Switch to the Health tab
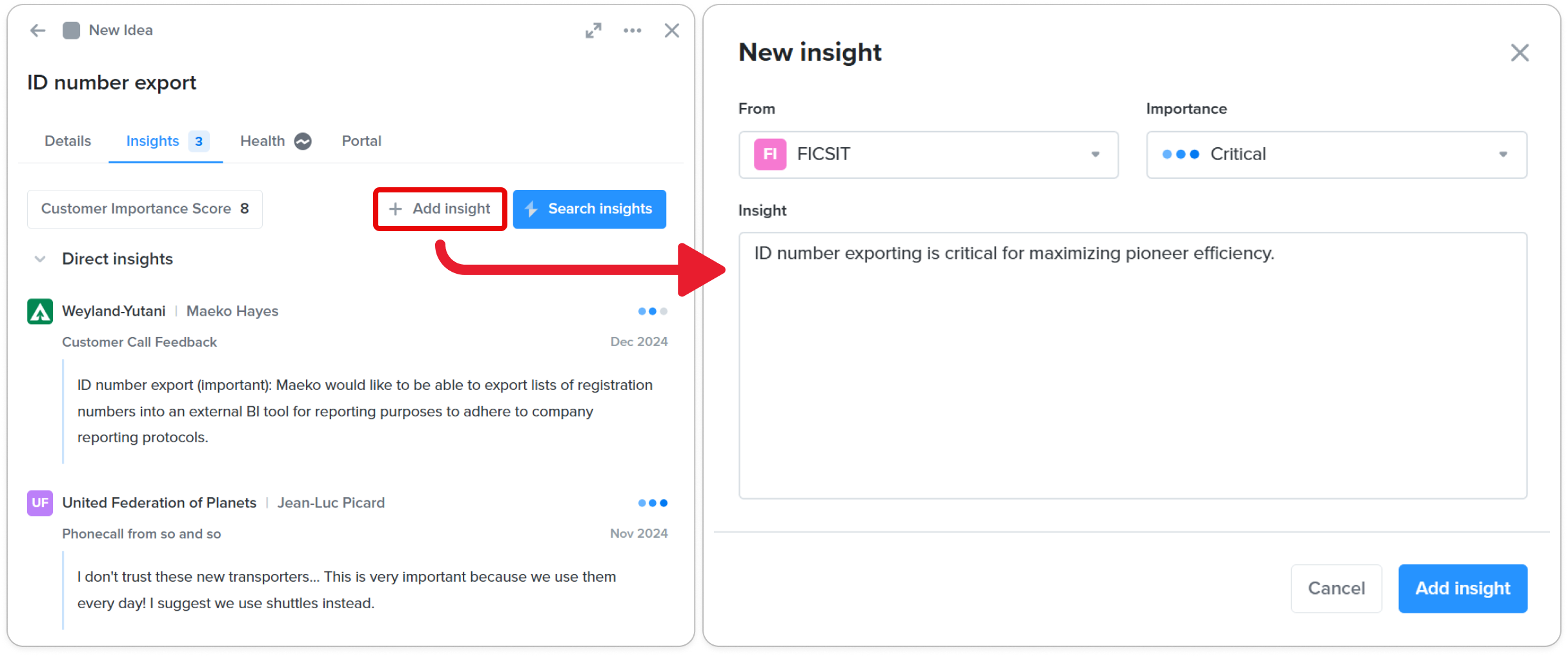This screenshot has width=1568, height=656. (x=262, y=141)
